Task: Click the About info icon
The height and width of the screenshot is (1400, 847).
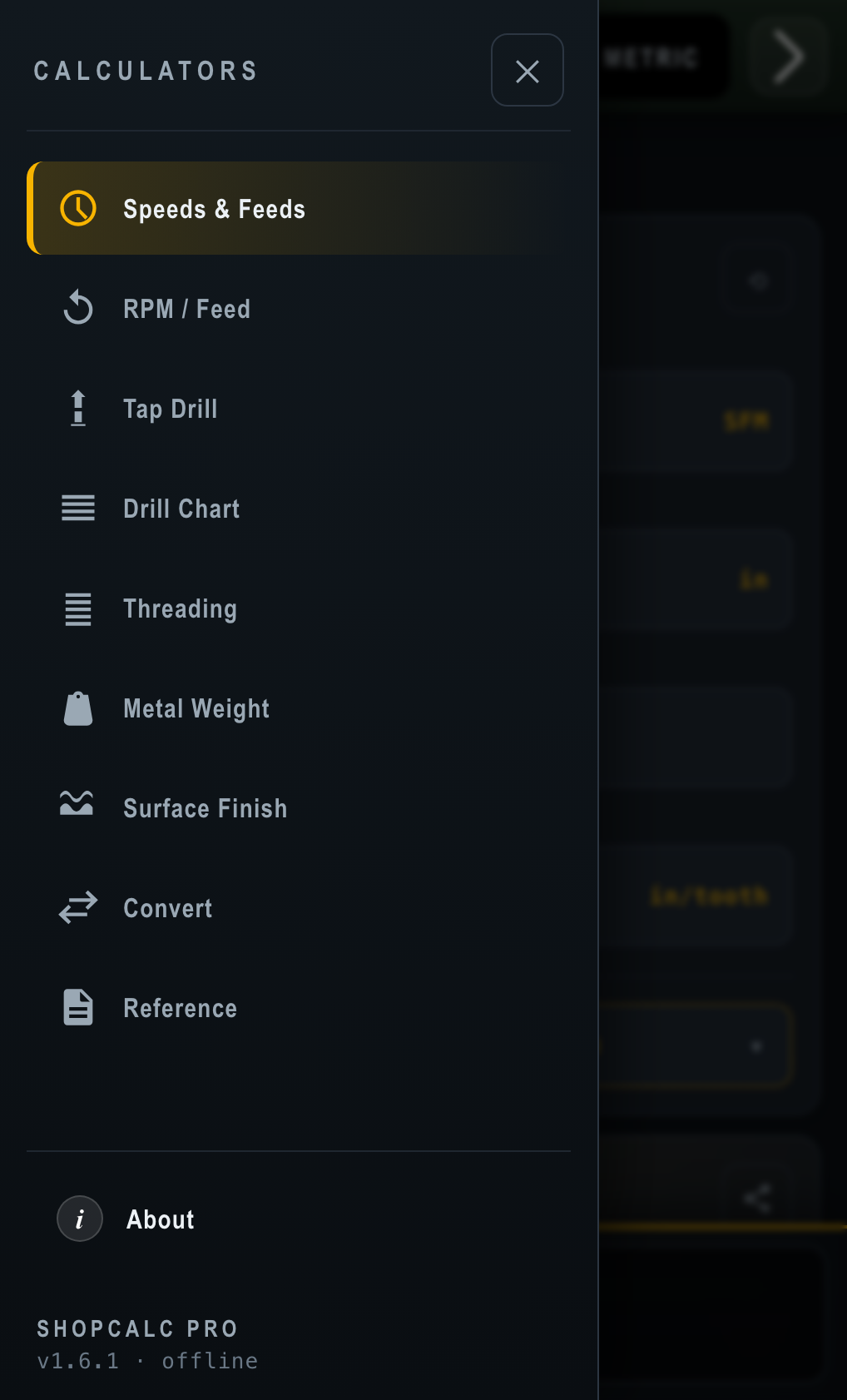Action: pos(79,1219)
